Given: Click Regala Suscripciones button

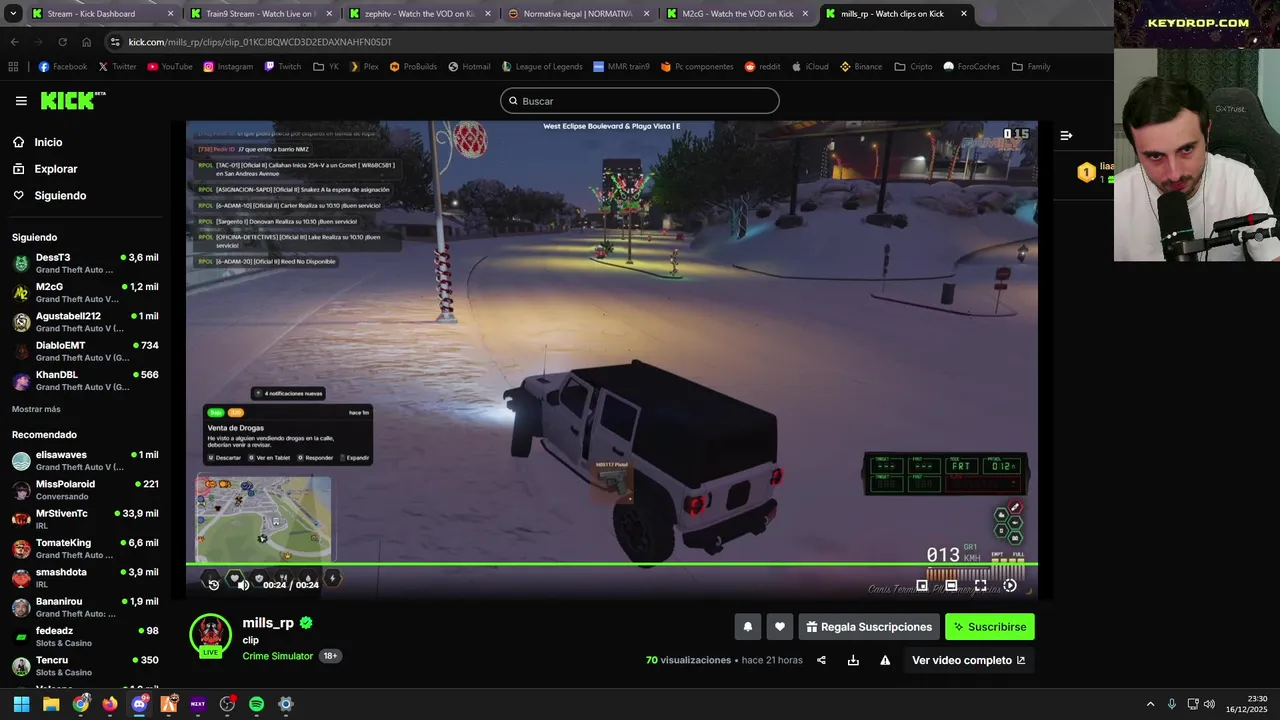Looking at the screenshot, I should pyautogui.click(x=869, y=627).
